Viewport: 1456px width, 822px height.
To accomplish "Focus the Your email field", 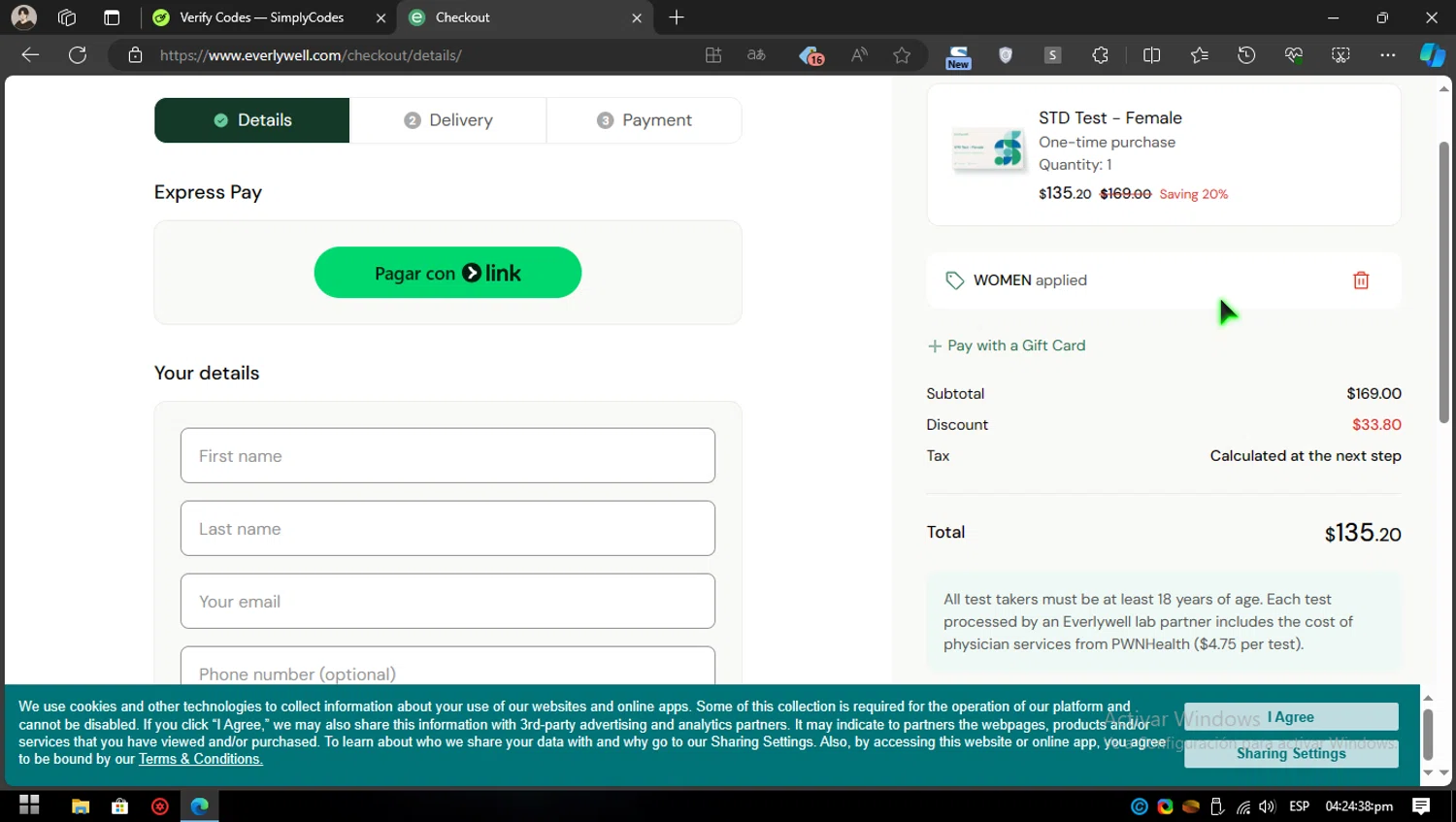I will click(x=447, y=601).
